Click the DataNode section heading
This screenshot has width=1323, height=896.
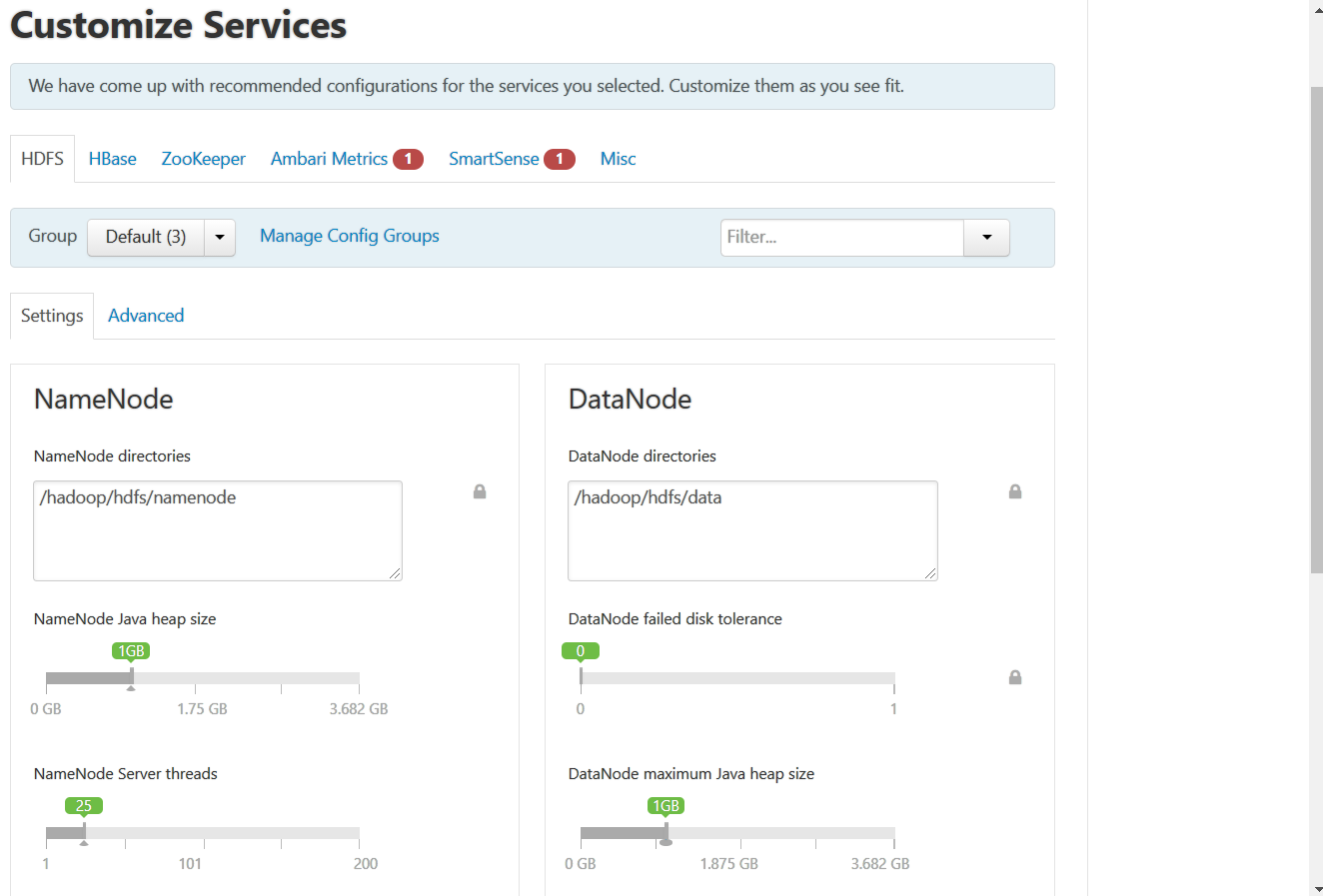point(630,400)
